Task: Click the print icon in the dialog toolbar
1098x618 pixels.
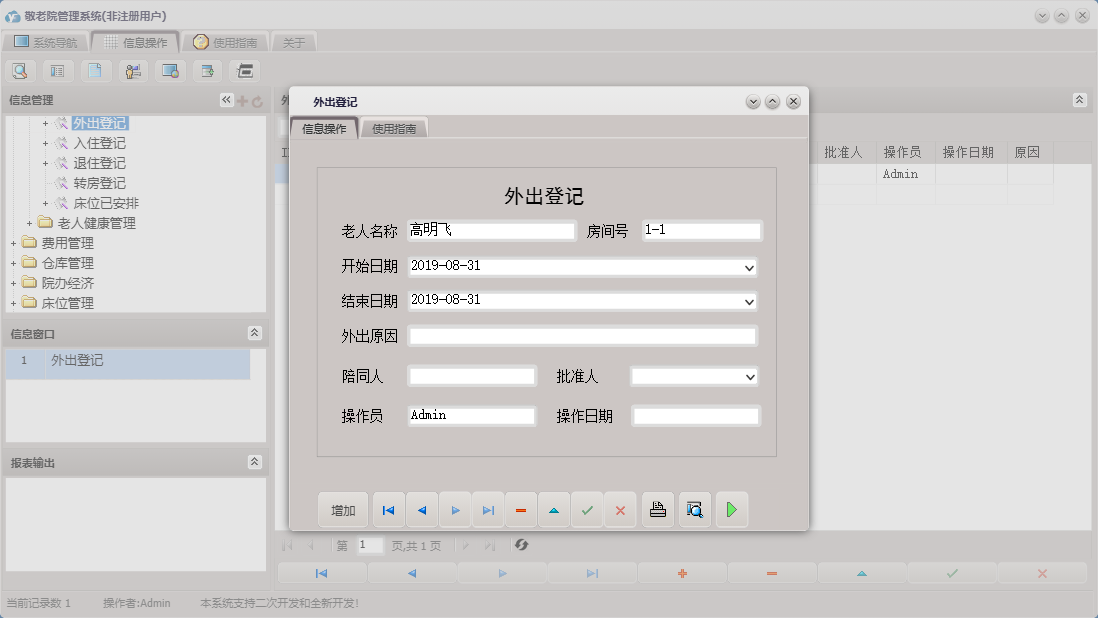Action: [657, 509]
